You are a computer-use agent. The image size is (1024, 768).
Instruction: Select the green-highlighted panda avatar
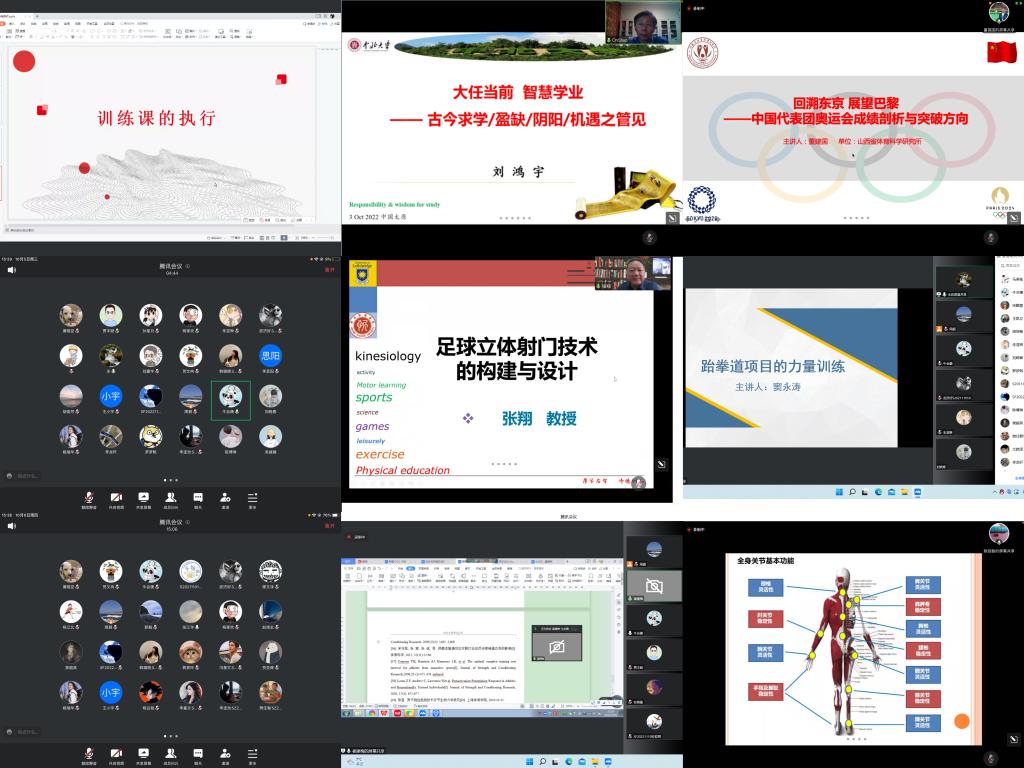click(231, 395)
